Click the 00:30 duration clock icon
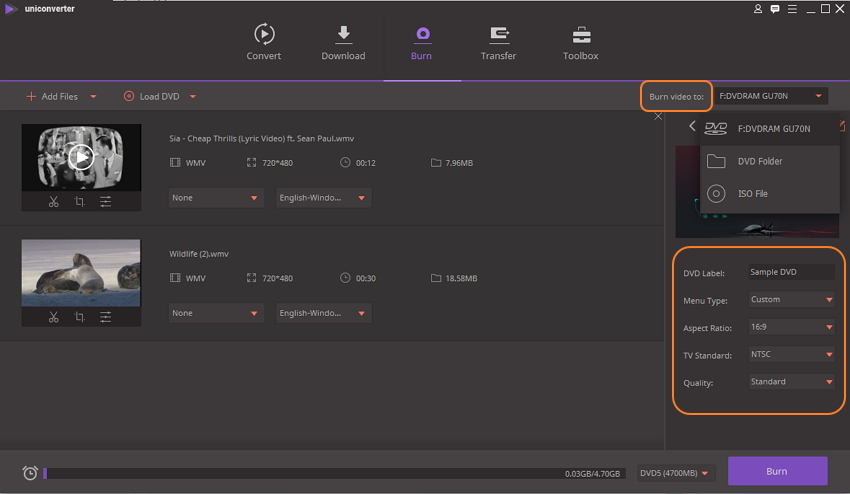 tap(345, 278)
